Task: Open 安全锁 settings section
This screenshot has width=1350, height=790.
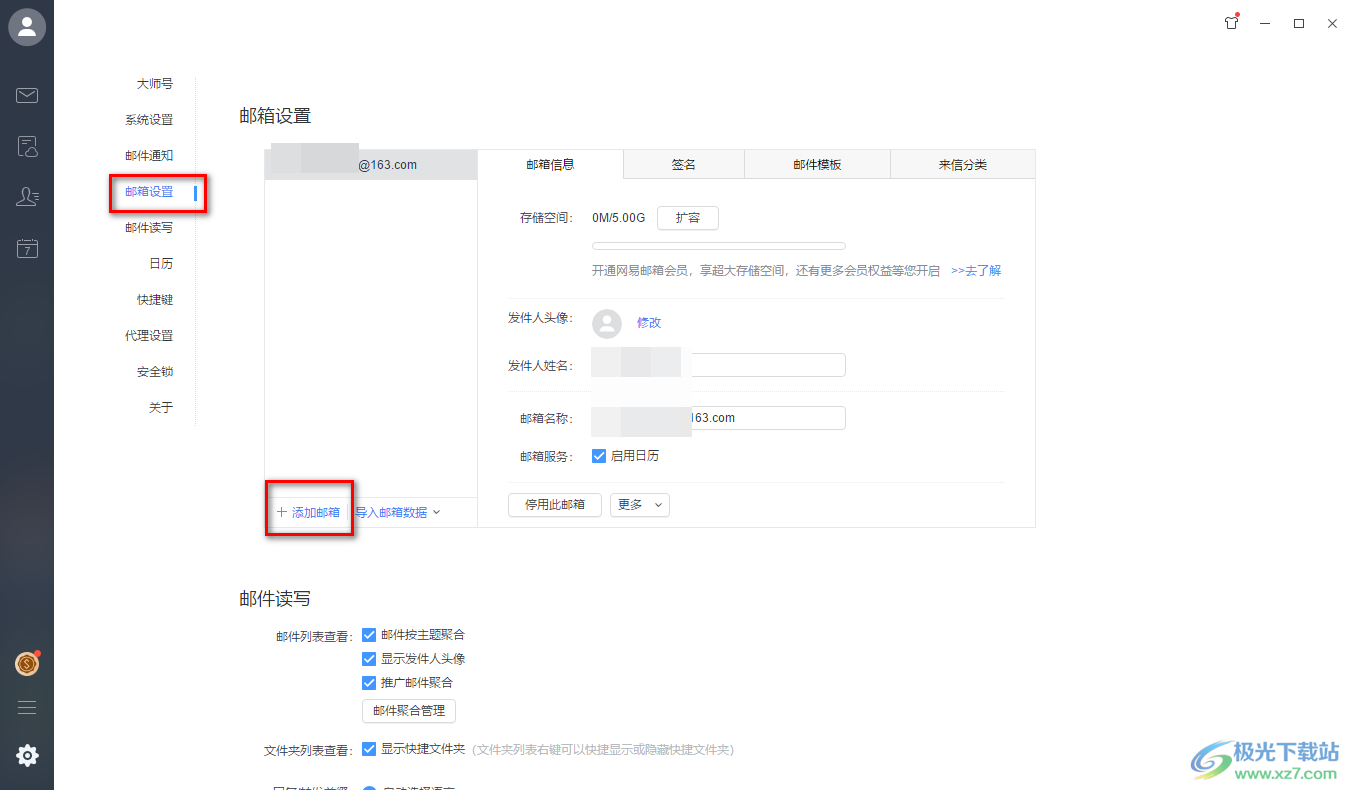Action: (x=155, y=372)
